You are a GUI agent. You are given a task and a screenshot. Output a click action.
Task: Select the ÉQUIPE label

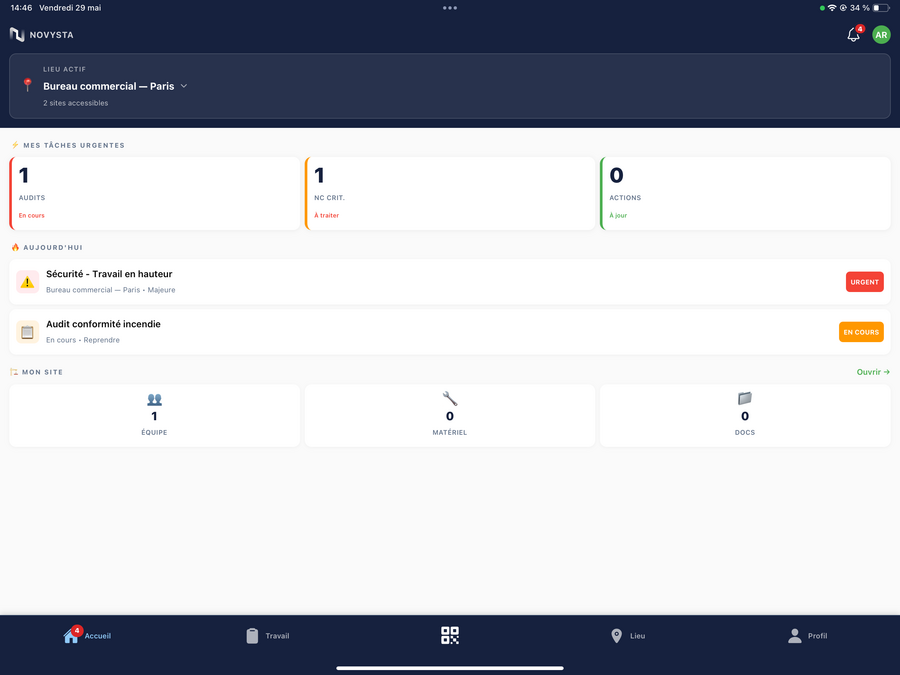(154, 432)
